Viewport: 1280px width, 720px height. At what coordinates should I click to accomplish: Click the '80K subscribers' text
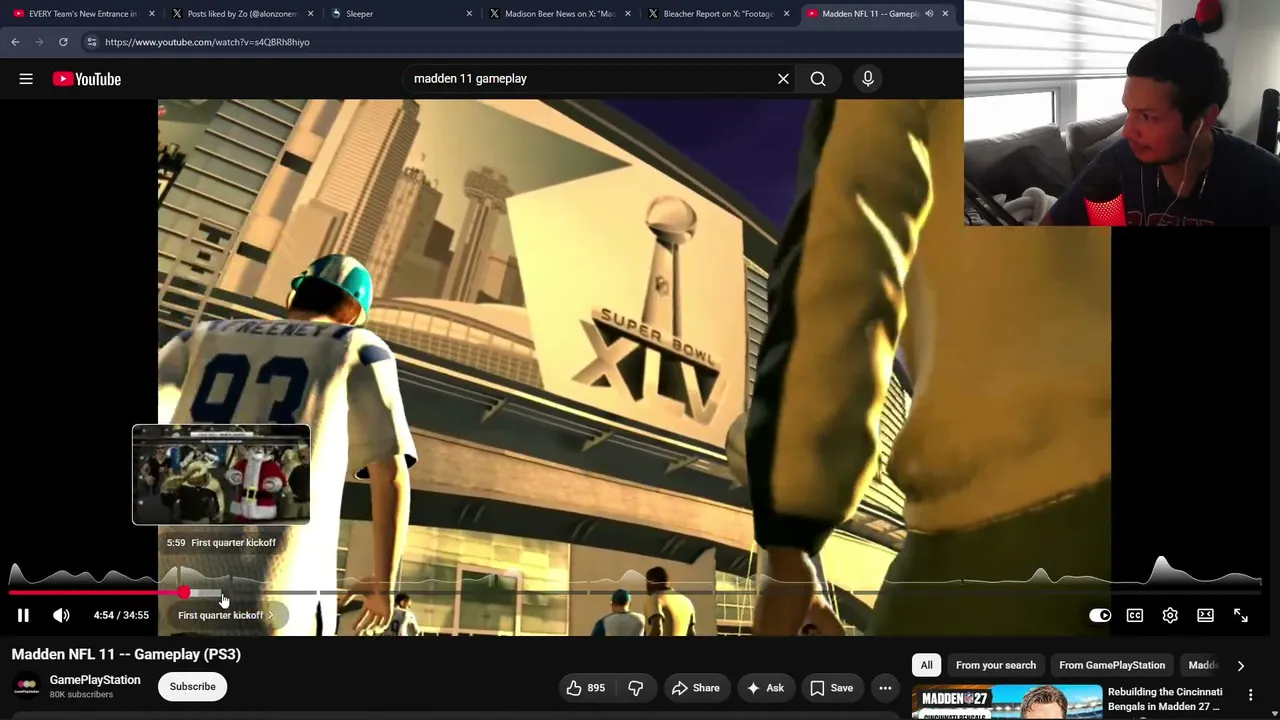[x=81, y=694]
